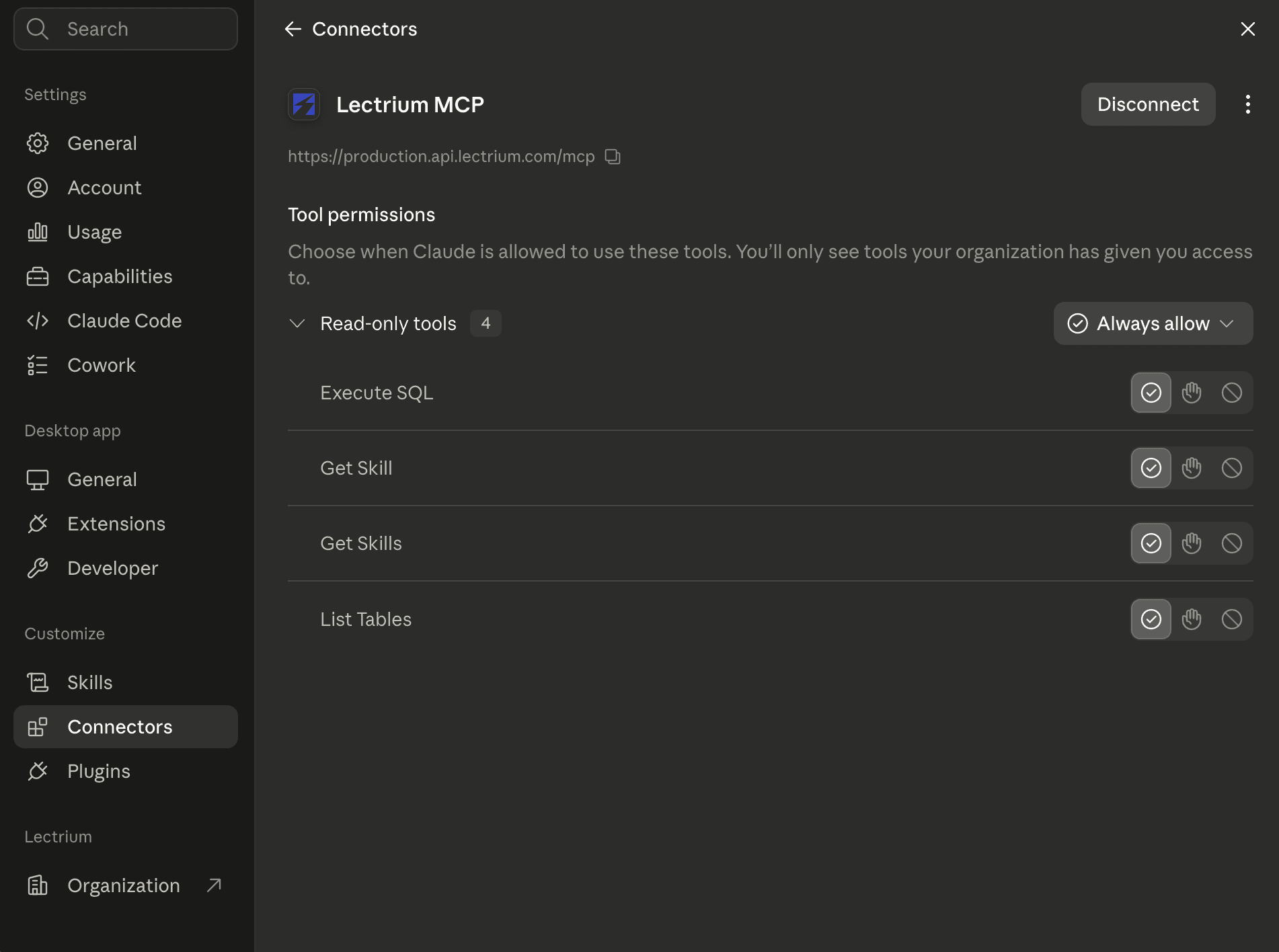Set Get Skill to always allow
The image size is (1279, 952).
[x=1151, y=468]
